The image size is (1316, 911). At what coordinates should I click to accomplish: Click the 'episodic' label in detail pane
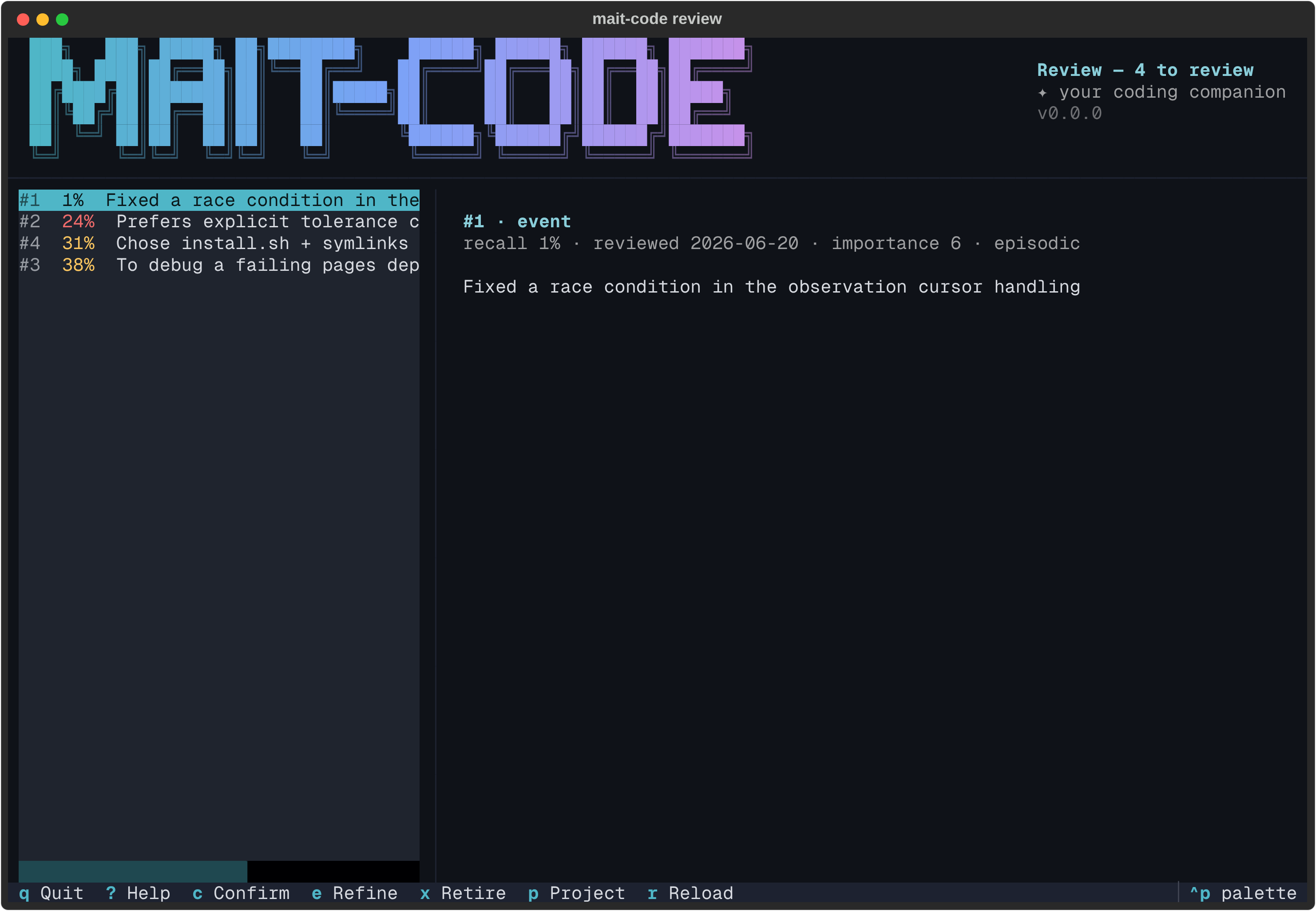point(1037,243)
